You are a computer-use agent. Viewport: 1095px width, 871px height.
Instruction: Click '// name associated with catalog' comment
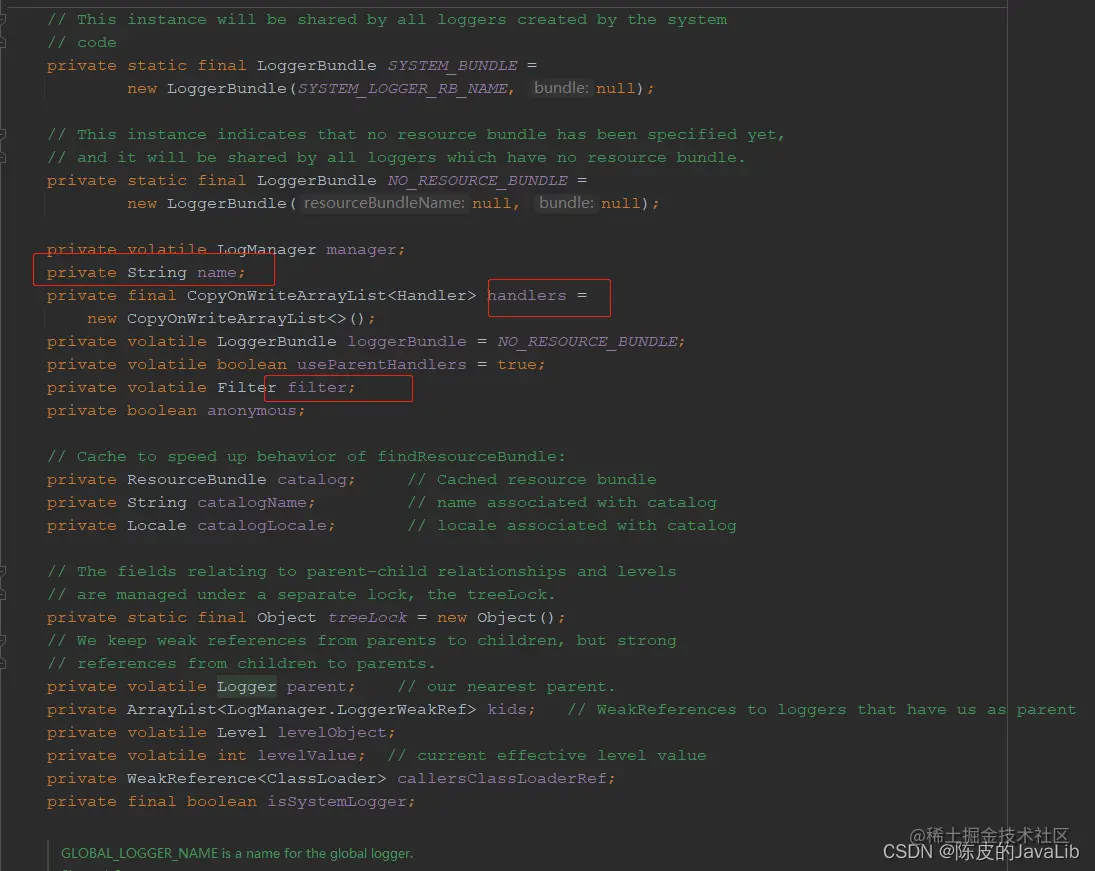click(x=562, y=503)
